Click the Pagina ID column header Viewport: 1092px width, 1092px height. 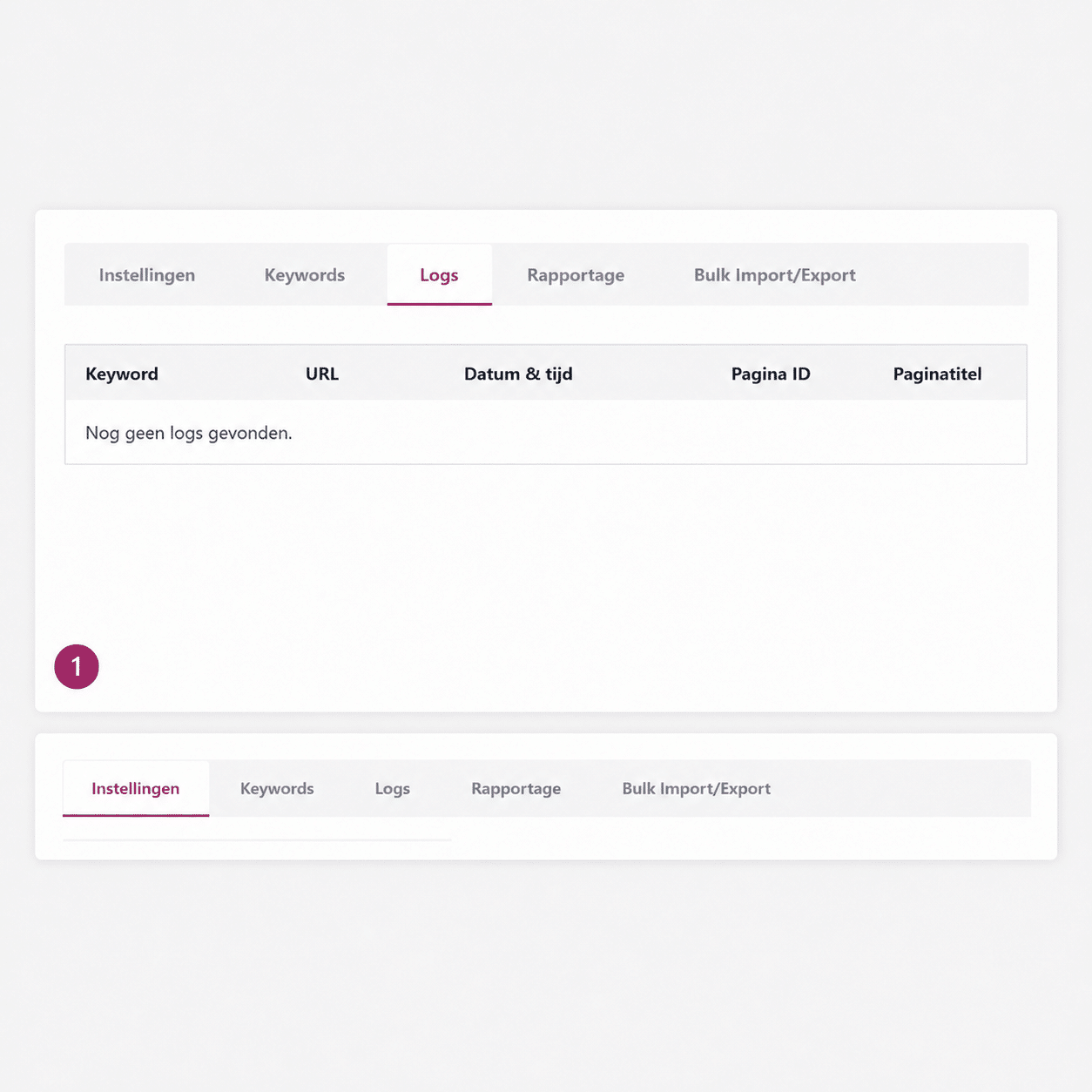pyautogui.click(x=771, y=374)
